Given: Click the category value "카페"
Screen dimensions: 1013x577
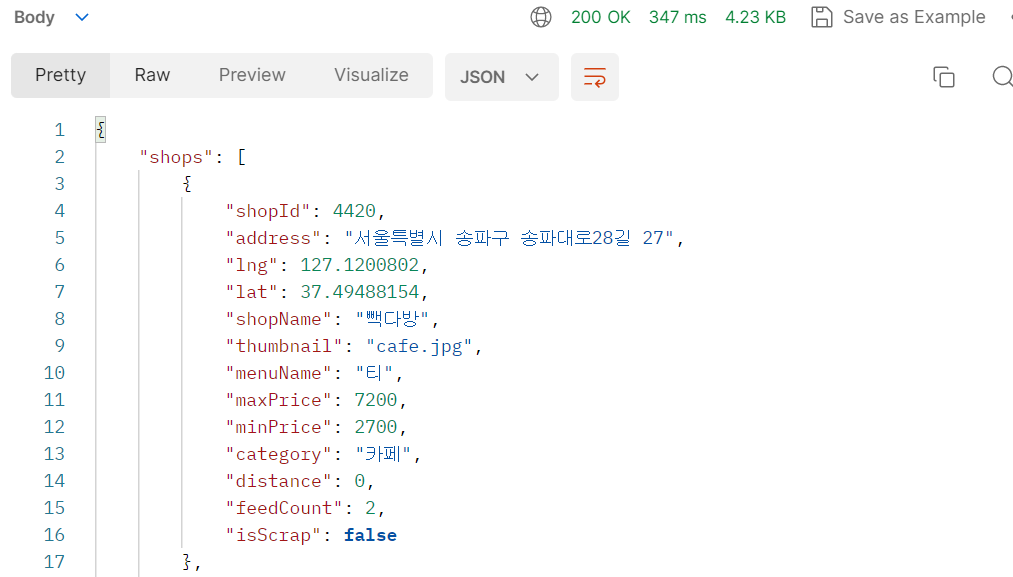Looking at the screenshot, I should pyautogui.click(x=383, y=454).
